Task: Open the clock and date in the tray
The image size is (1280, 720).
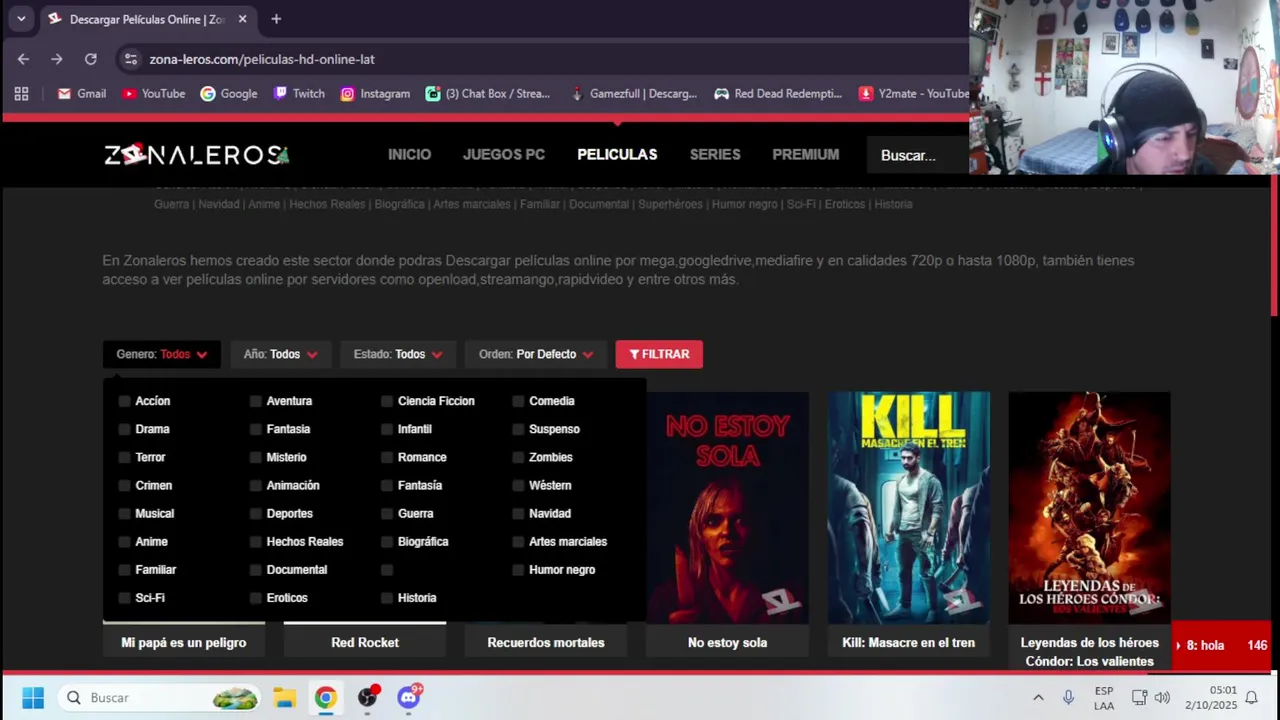Action: pos(1210,697)
